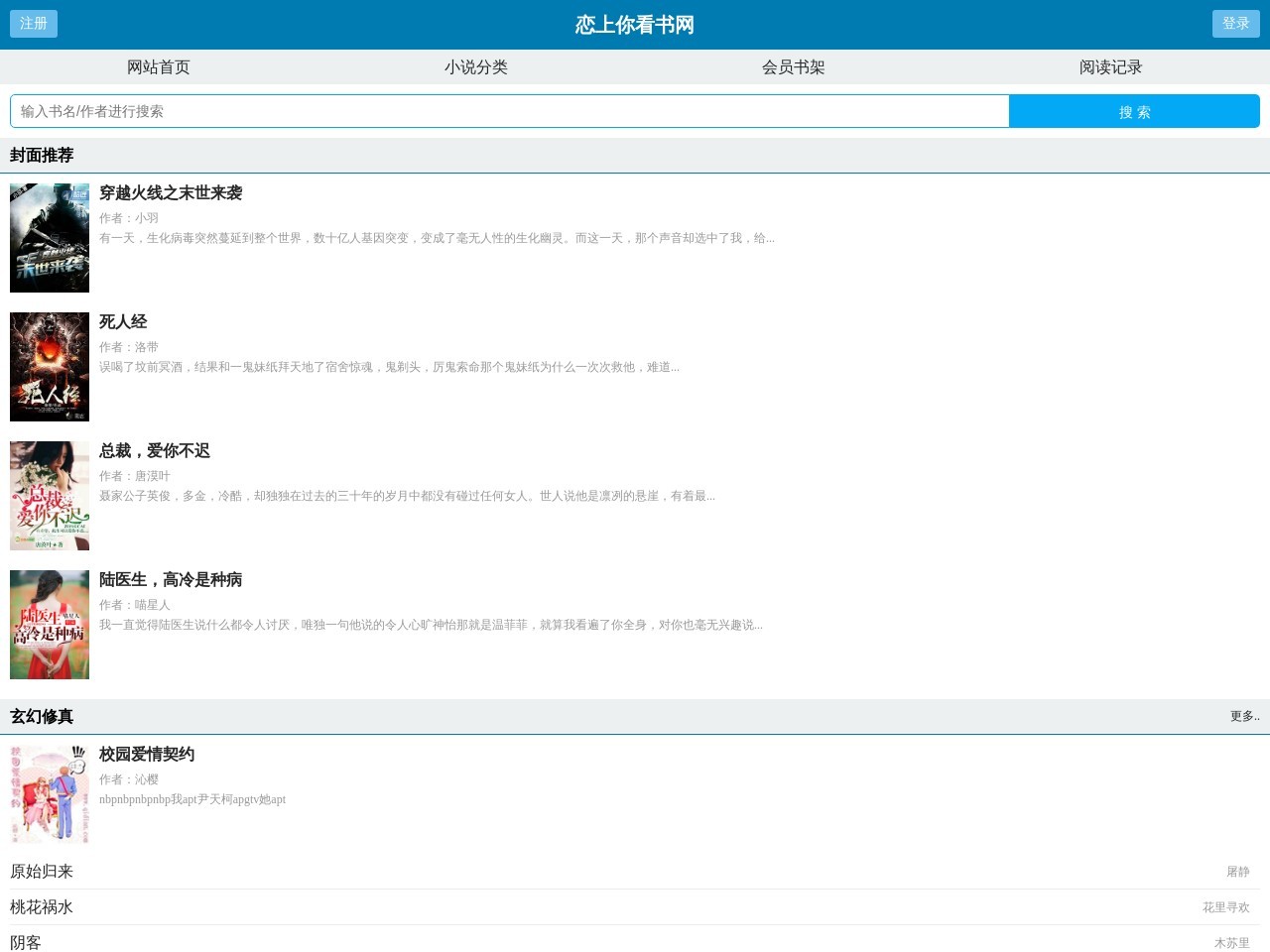The height and width of the screenshot is (952, 1270).
Task: Go to 网站首页 home page
Action: pyautogui.click(x=159, y=66)
